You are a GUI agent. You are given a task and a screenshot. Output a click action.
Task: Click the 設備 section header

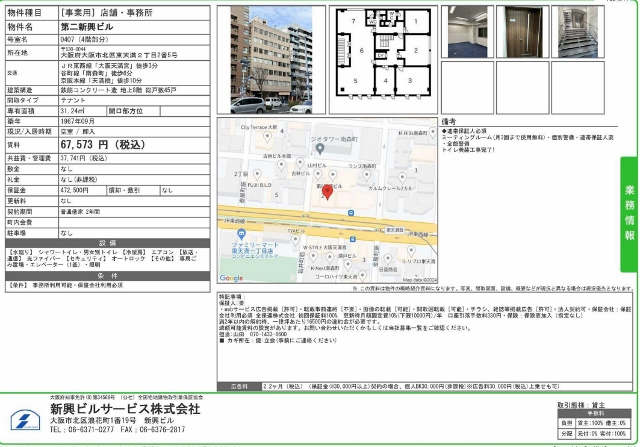tap(107, 242)
